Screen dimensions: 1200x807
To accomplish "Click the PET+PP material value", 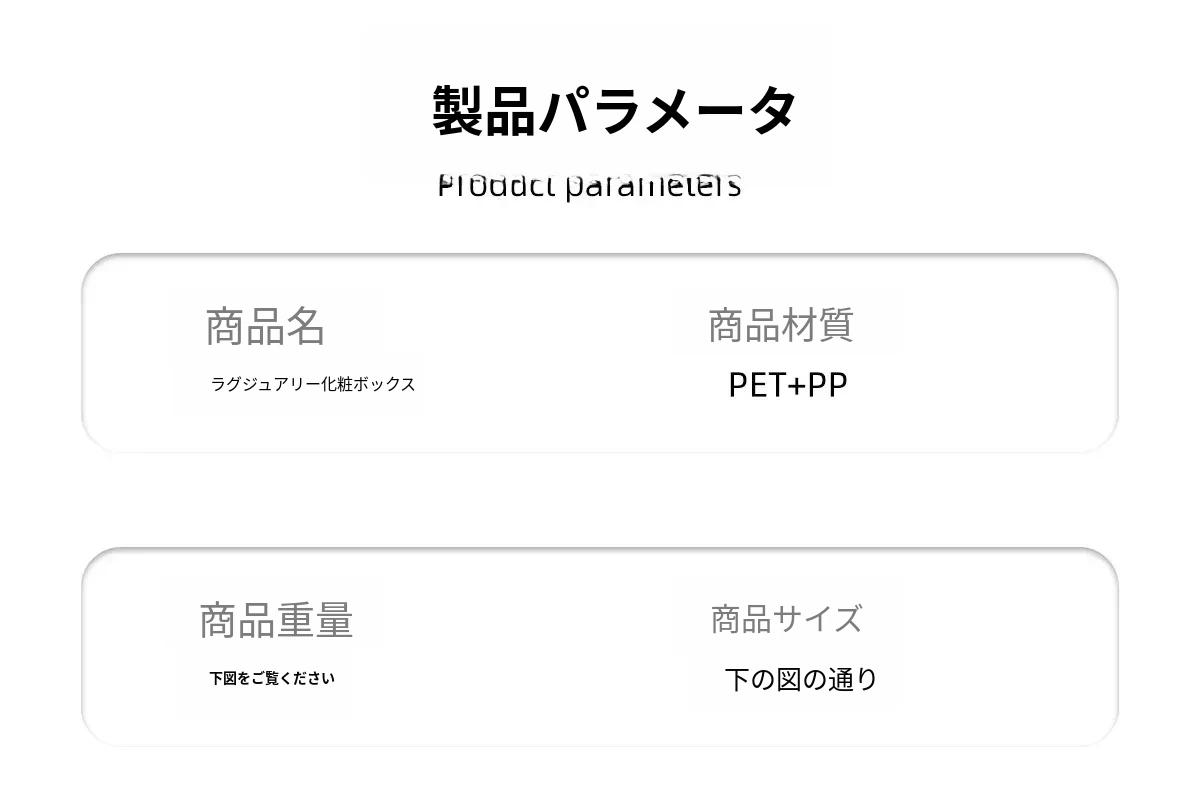I will 787,385.
